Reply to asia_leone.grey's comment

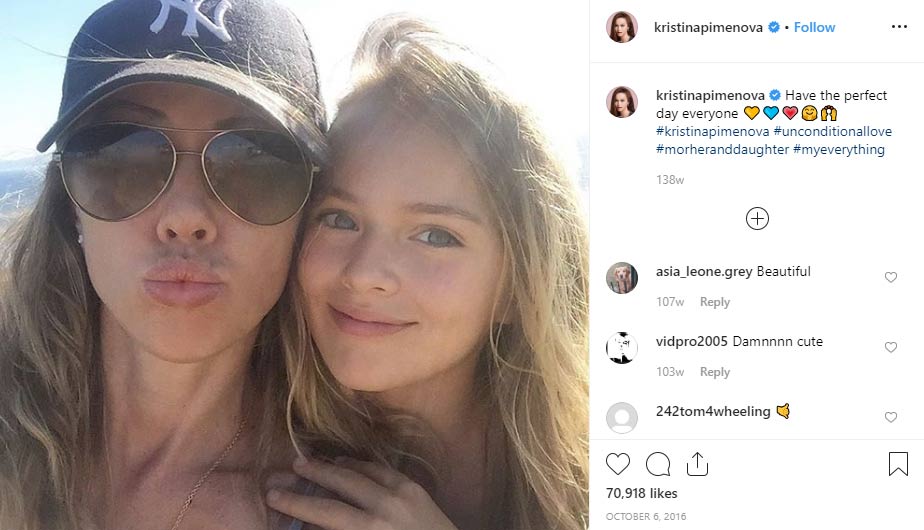click(714, 302)
